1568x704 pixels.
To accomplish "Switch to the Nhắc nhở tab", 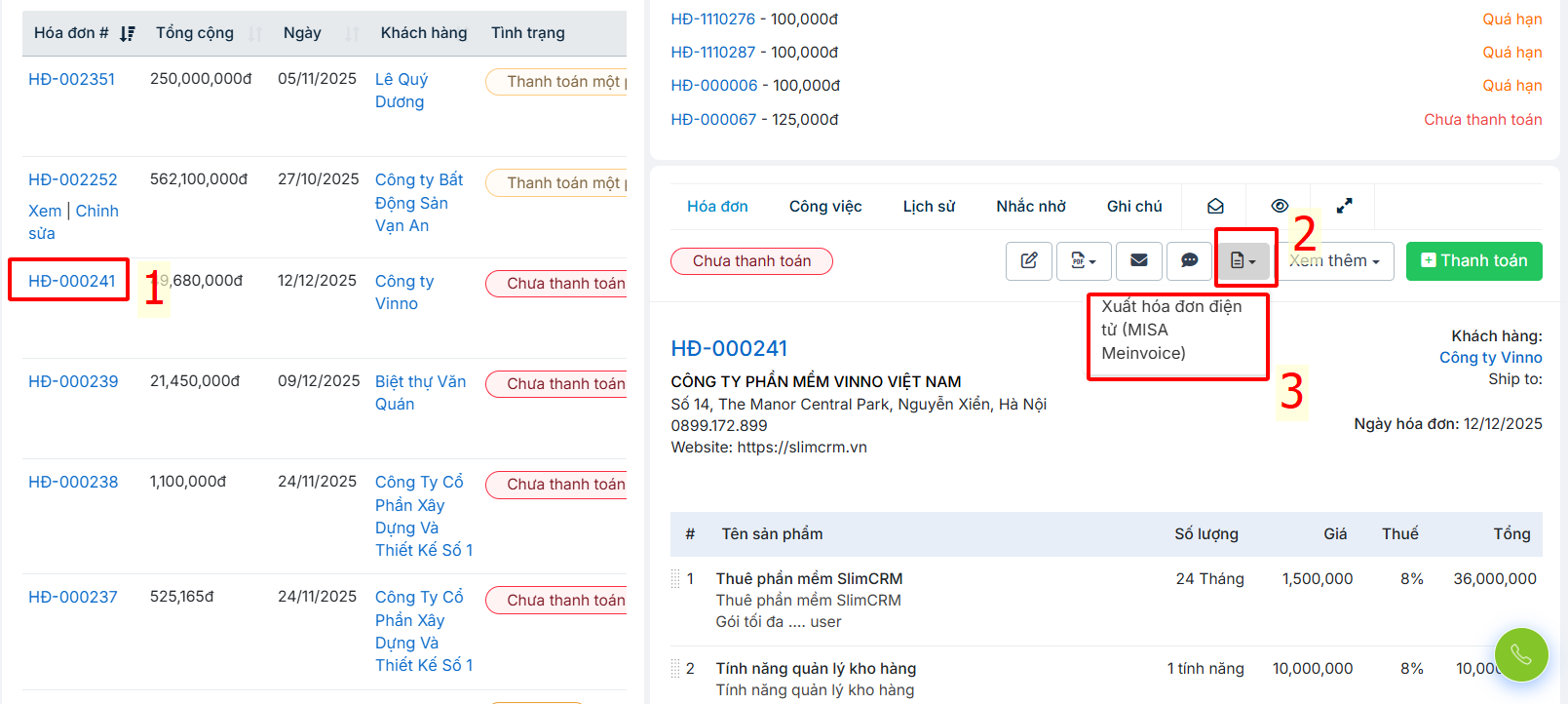I will tap(1030, 206).
